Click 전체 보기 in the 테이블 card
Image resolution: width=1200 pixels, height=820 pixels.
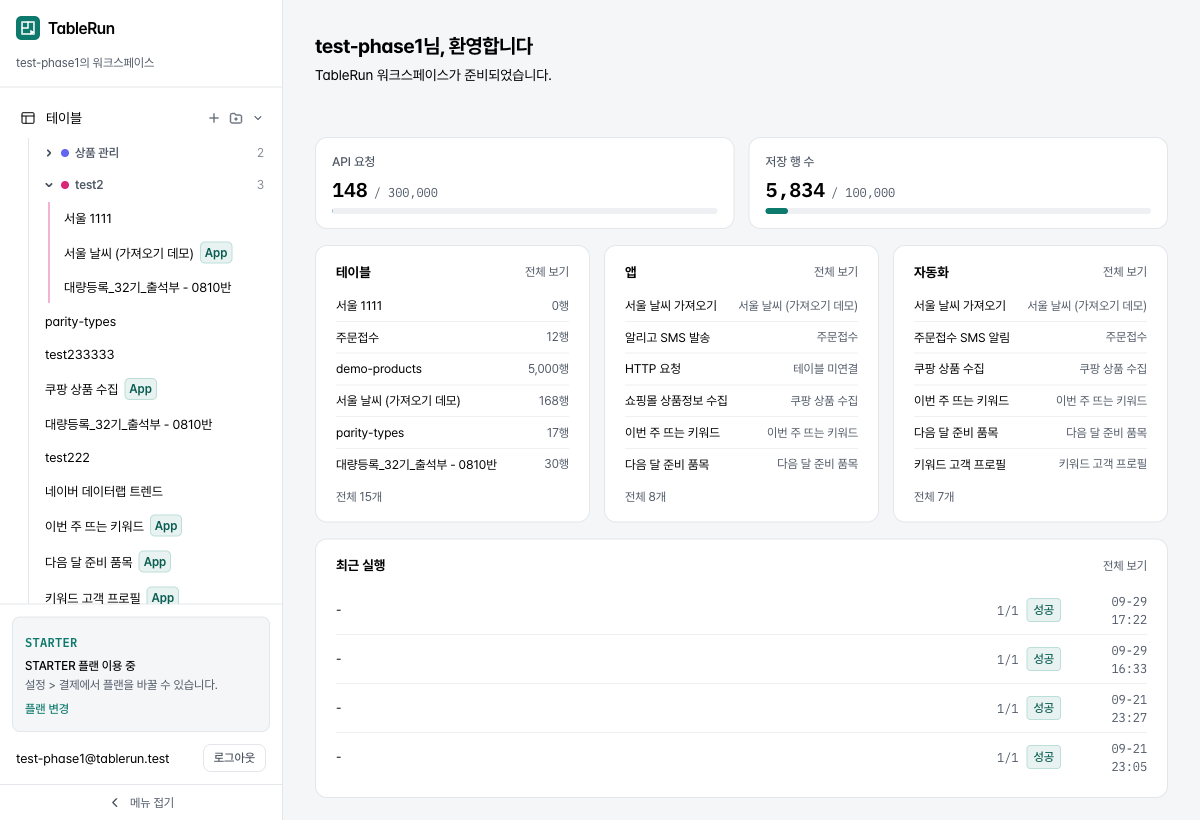click(x=547, y=272)
